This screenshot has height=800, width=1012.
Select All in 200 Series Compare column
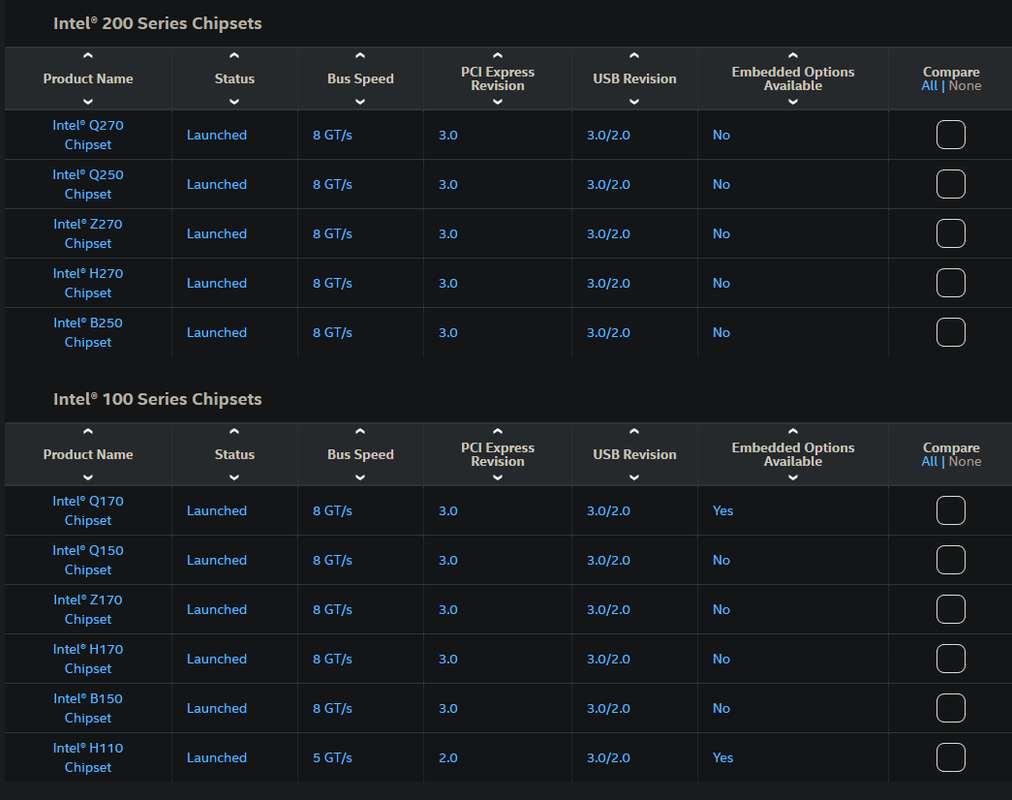point(929,86)
